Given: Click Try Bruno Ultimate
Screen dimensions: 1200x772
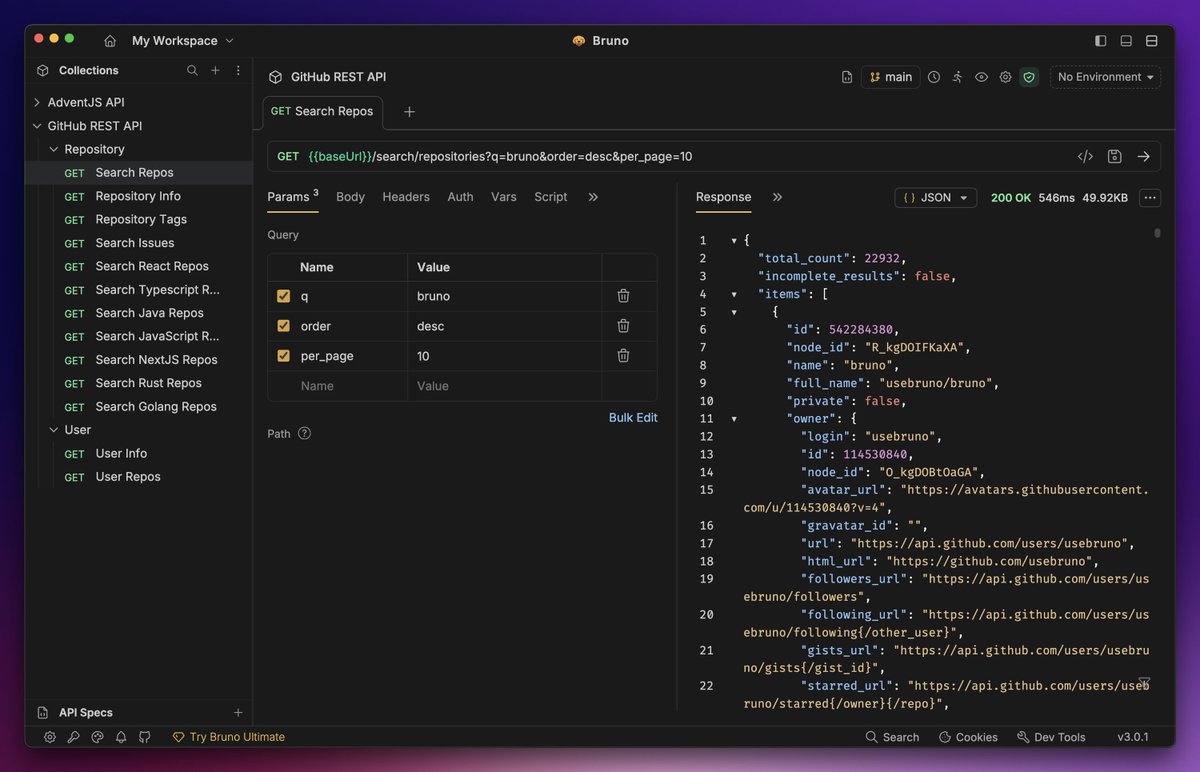Looking at the screenshot, I should click(229, 737).
